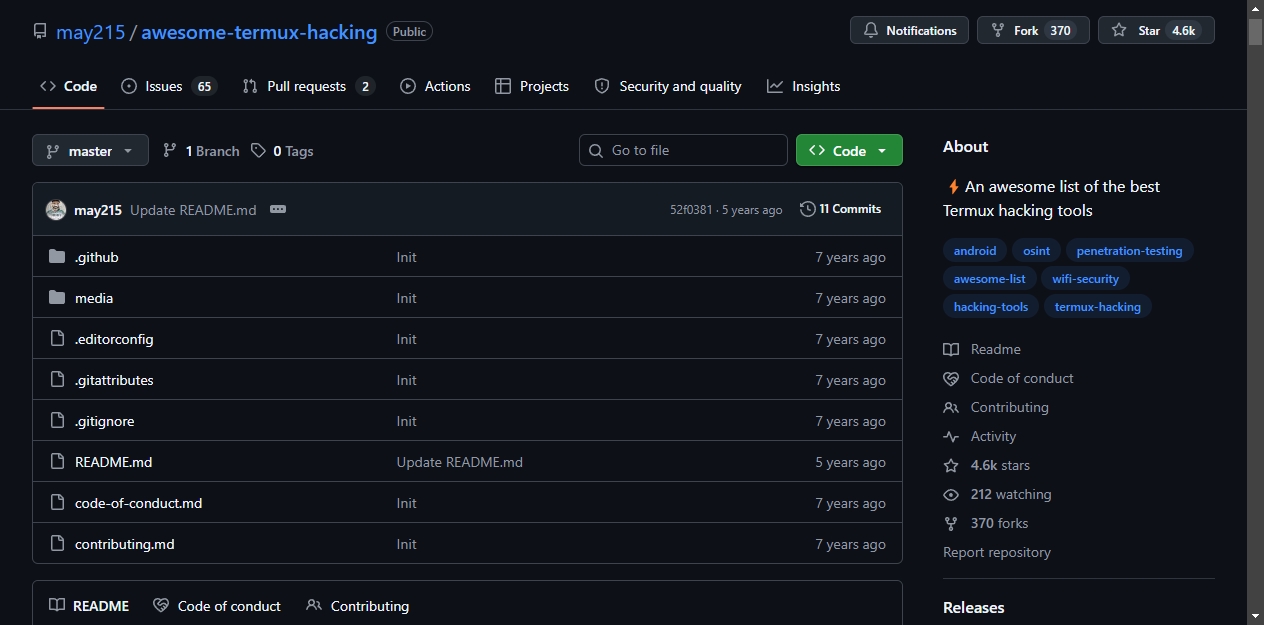Open Update README.md commit message in file row
The width and height of the screenshot is (1264, 625).
(x=460, y=462)
